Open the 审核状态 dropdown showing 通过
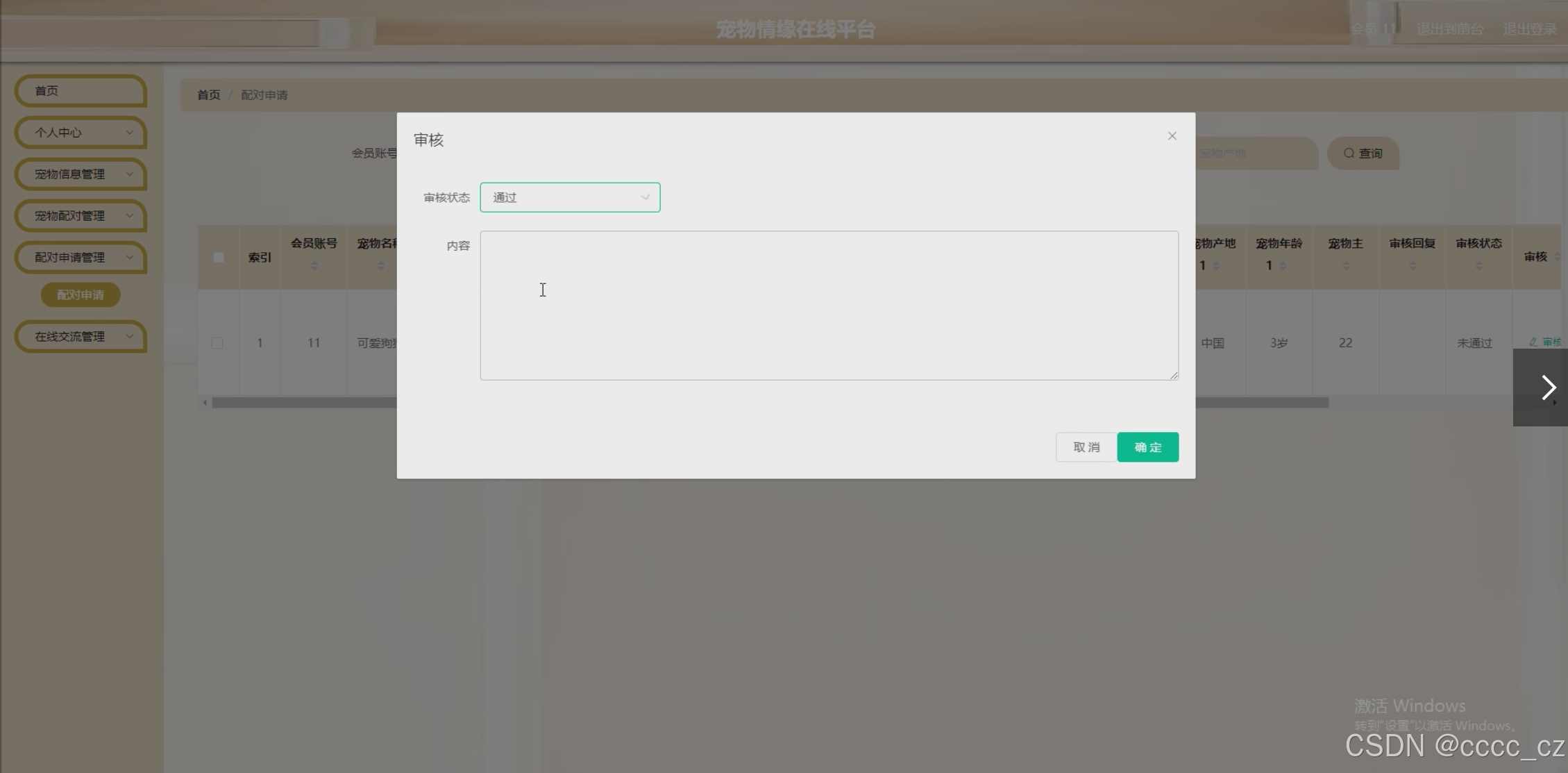The height and width of the screenshot is (773, 1568). point(569,198)
